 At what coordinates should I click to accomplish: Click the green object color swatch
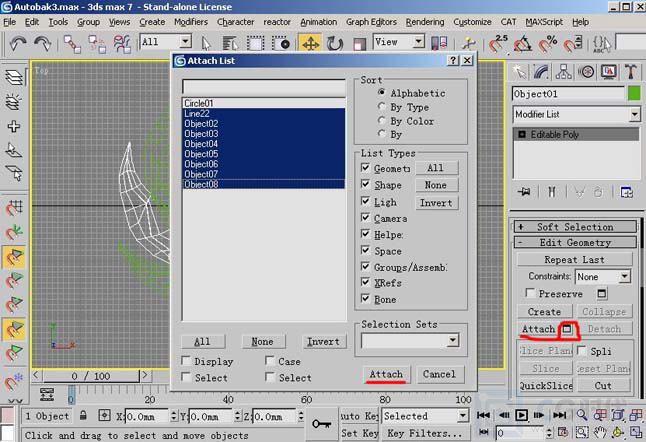pos(634,94)
